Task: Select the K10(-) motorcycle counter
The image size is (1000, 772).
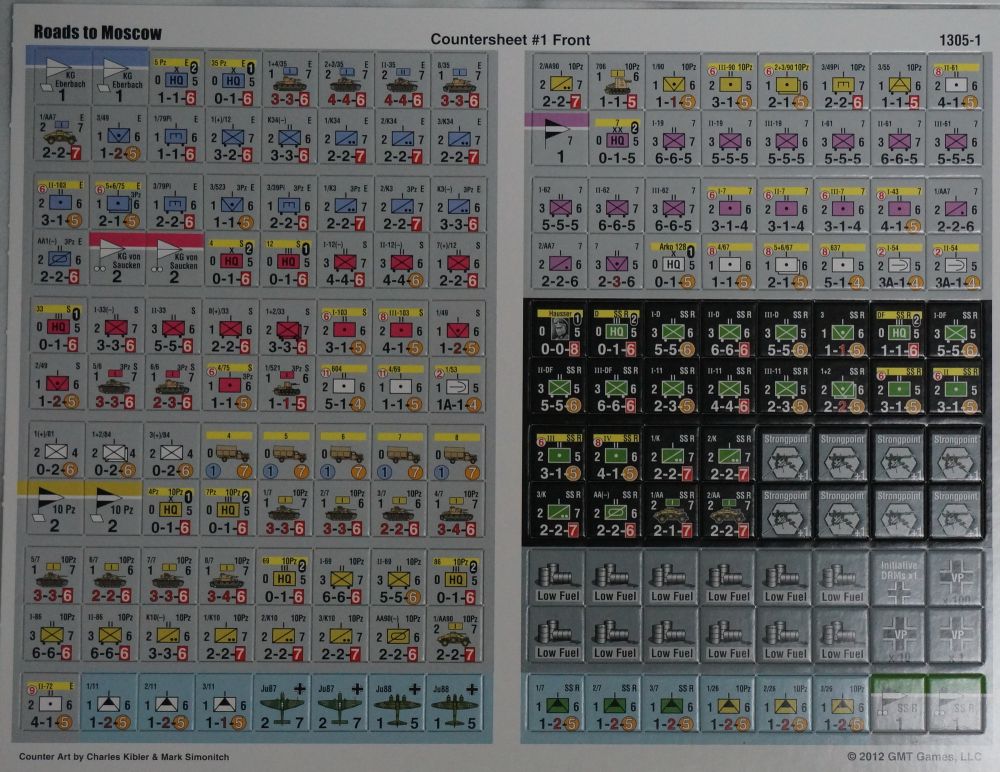Action: tap(170, 634)
